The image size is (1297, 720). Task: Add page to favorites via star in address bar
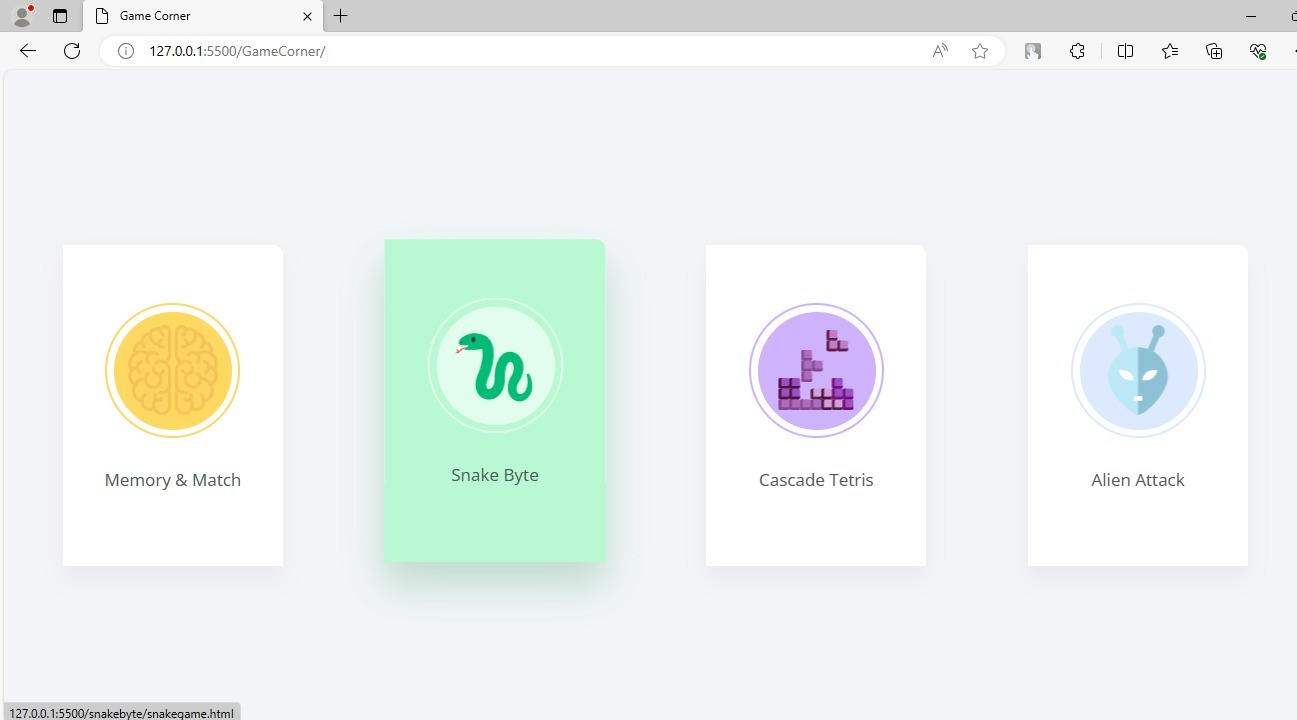click(980, 50)
